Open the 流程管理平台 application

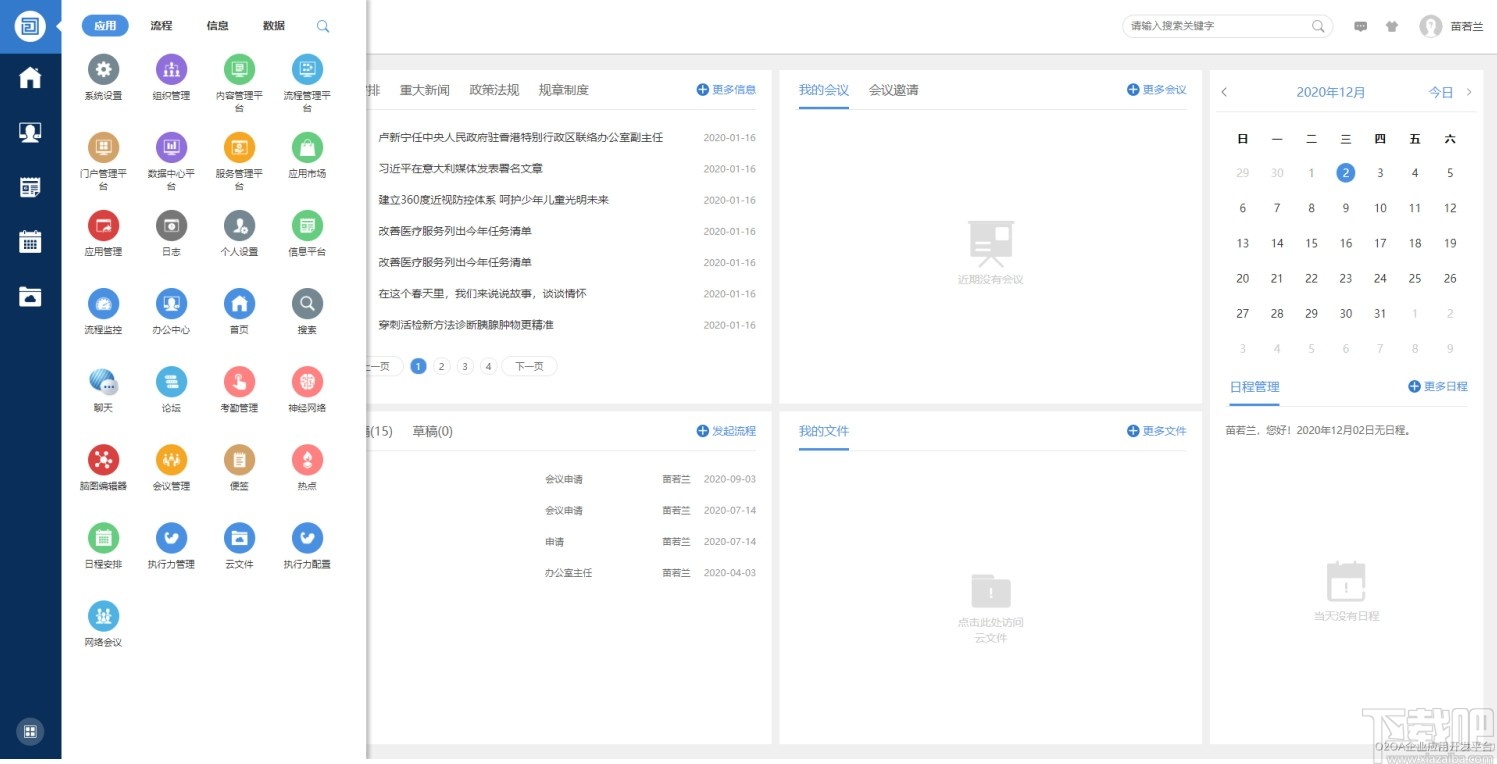coord(307,78)
